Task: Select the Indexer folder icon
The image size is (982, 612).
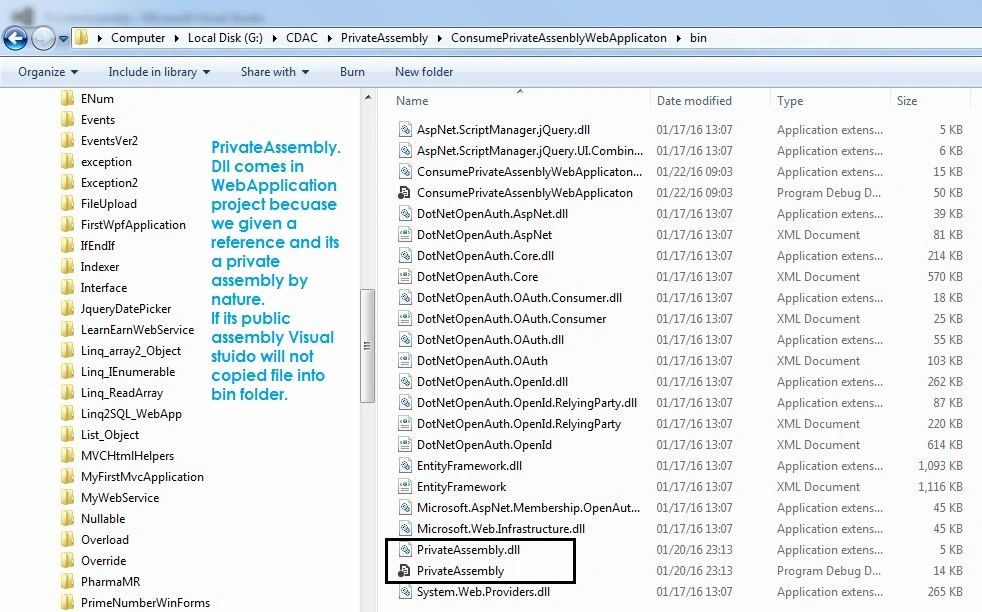Action: 68,267
